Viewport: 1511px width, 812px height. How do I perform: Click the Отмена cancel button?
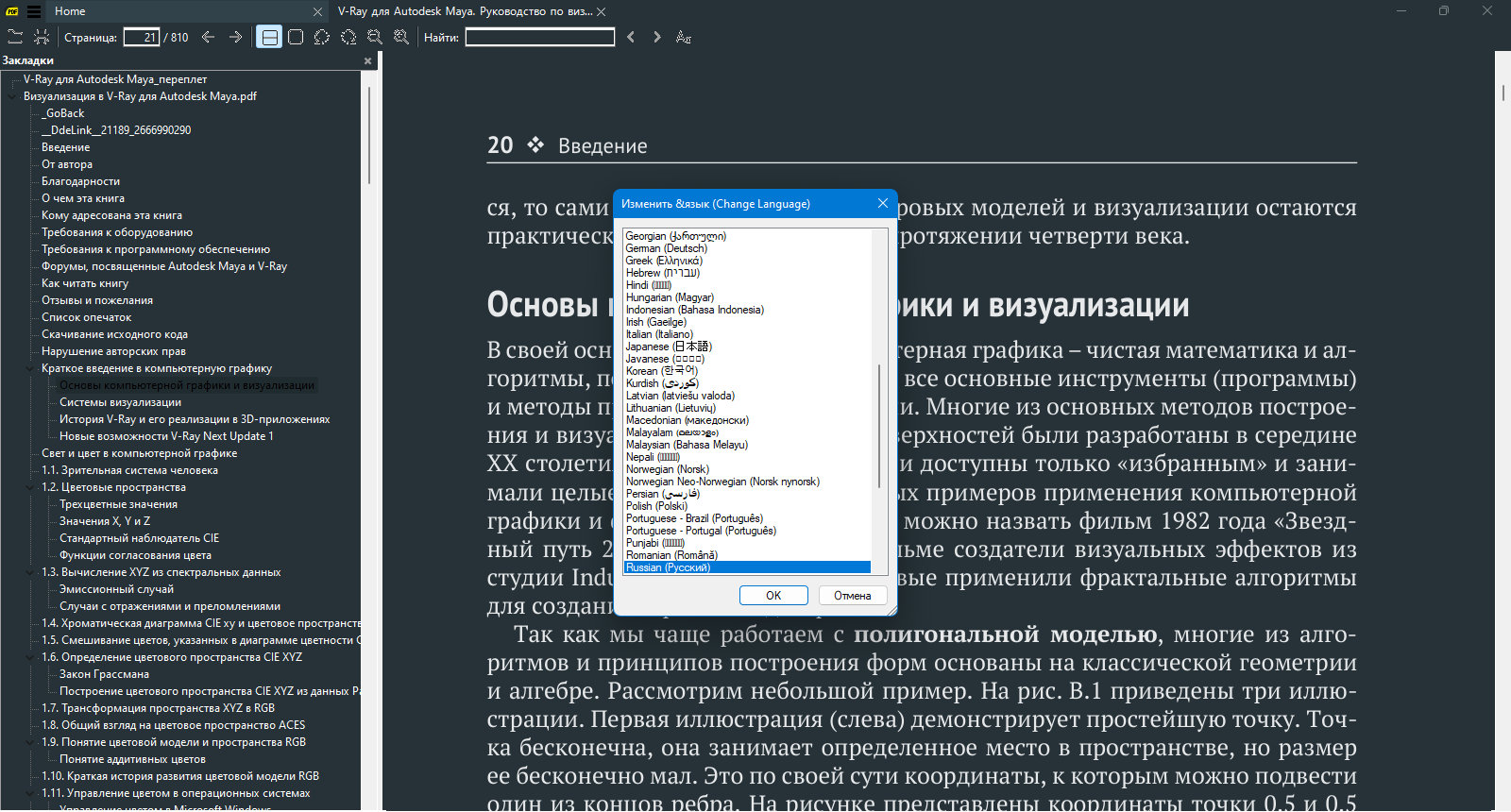[852, 596]
